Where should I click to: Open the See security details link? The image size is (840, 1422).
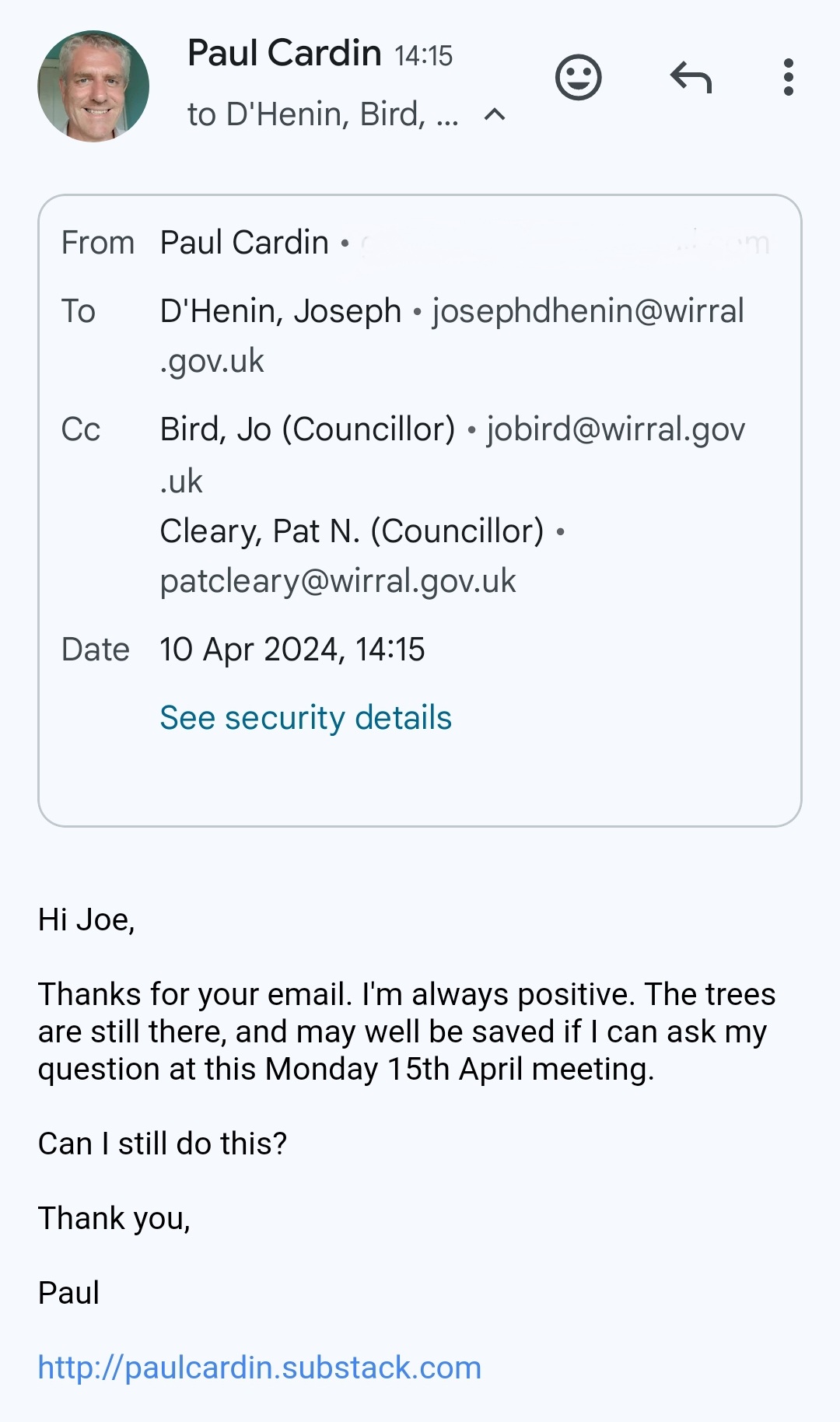[306, 717]
